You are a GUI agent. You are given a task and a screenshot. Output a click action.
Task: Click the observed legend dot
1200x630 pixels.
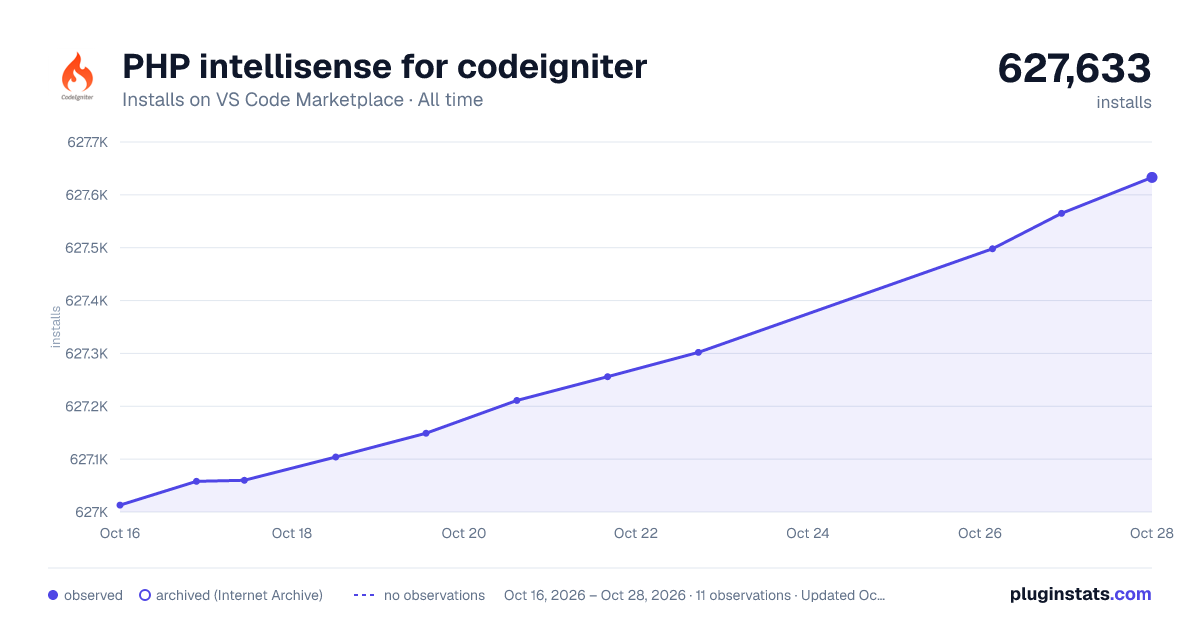pos(53,595)
